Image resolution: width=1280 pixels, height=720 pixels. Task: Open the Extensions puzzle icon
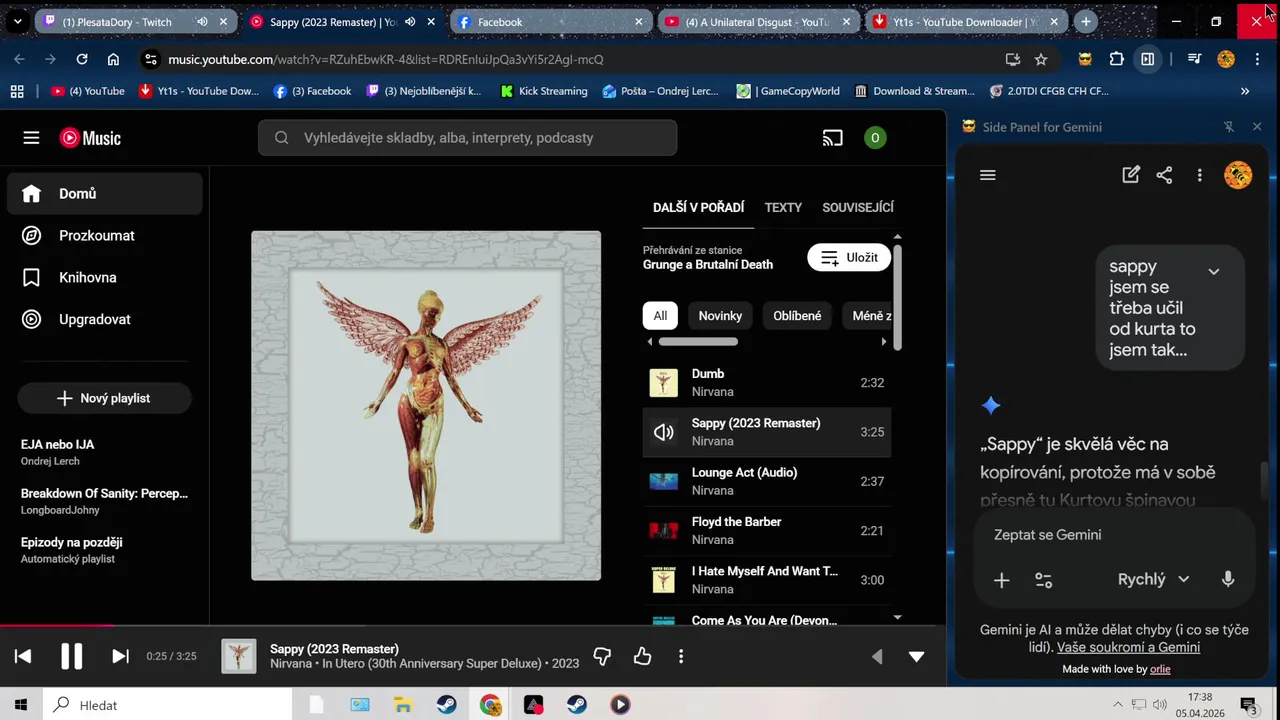(1117, 59)
